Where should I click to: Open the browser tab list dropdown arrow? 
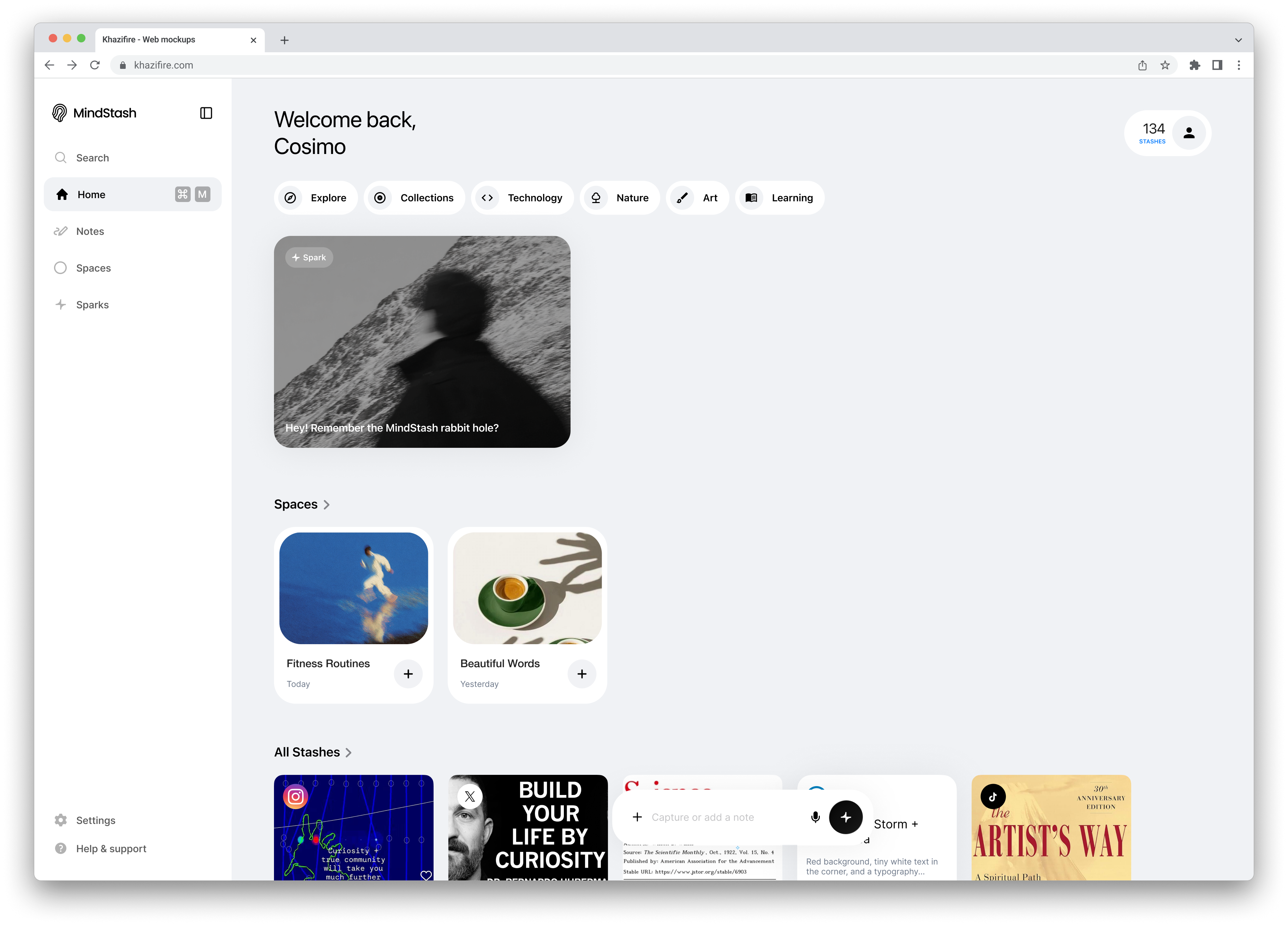(1238, 40)
